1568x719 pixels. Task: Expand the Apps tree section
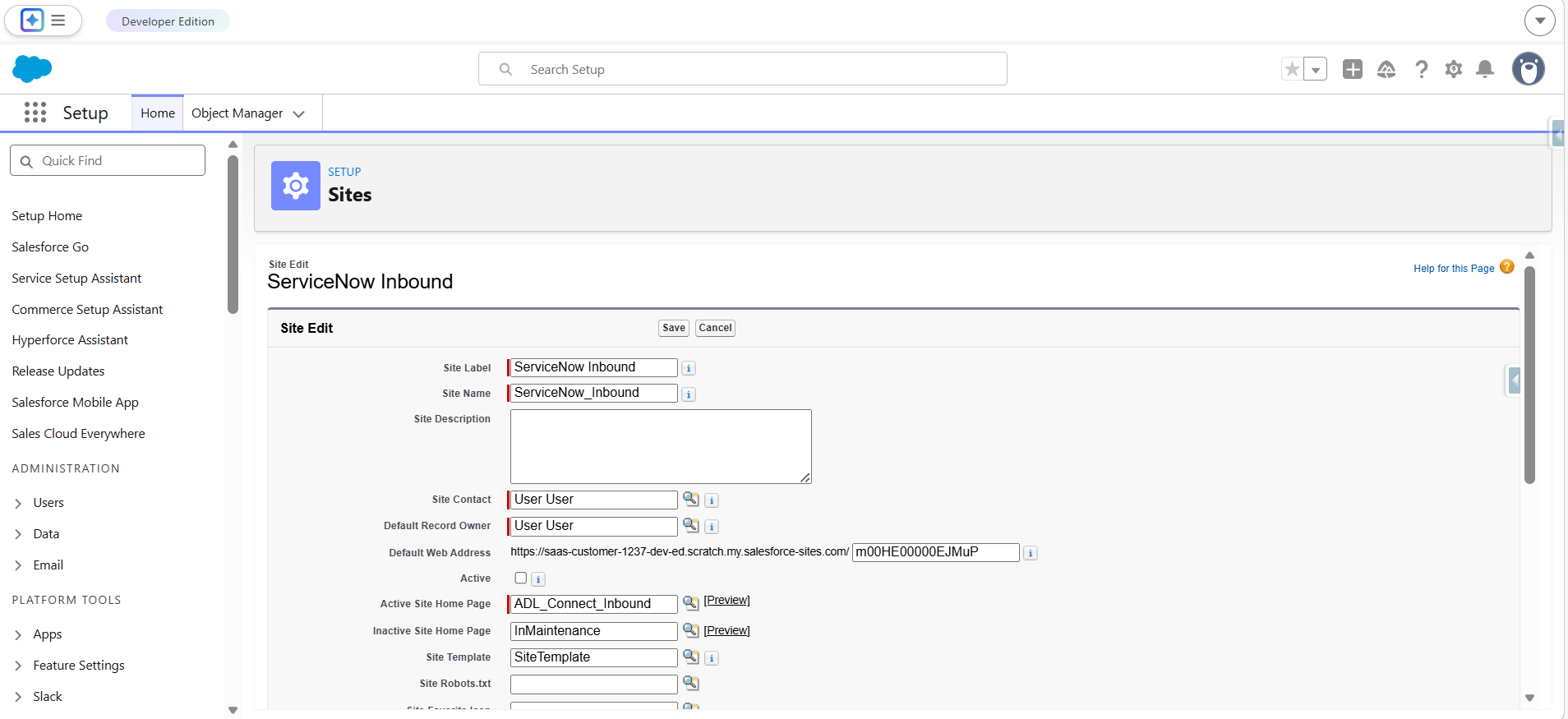(x=18, y=634)
